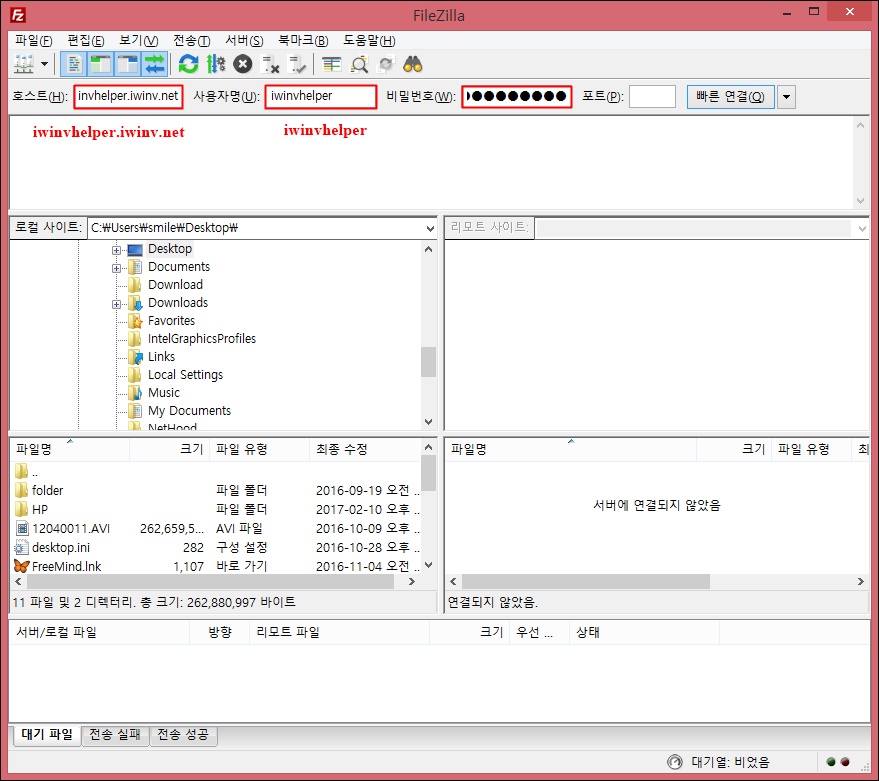879x781 pixels.
Task: Open the Site Manager dropdown arrow
Action: tap(44, 64)
